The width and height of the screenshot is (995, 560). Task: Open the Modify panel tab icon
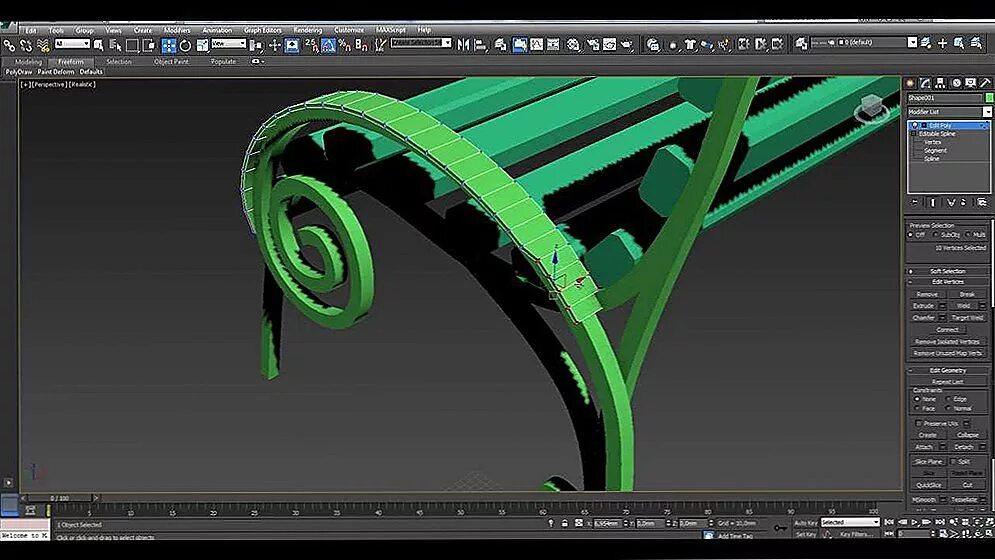point(925,83)
